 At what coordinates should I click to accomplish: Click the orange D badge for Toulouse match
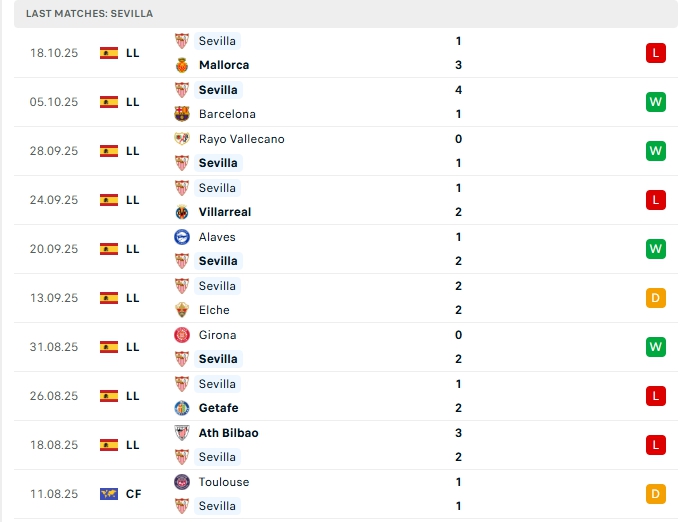tap(656, 494)
